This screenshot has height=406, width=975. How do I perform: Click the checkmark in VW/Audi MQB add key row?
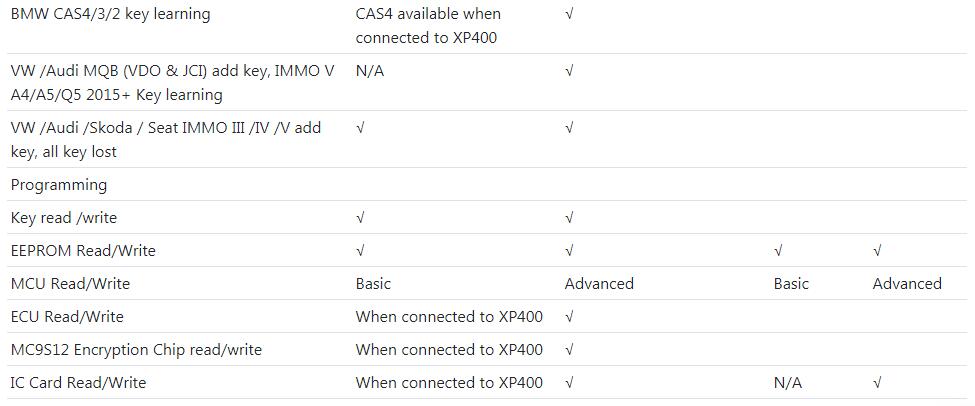coord(568,71)
